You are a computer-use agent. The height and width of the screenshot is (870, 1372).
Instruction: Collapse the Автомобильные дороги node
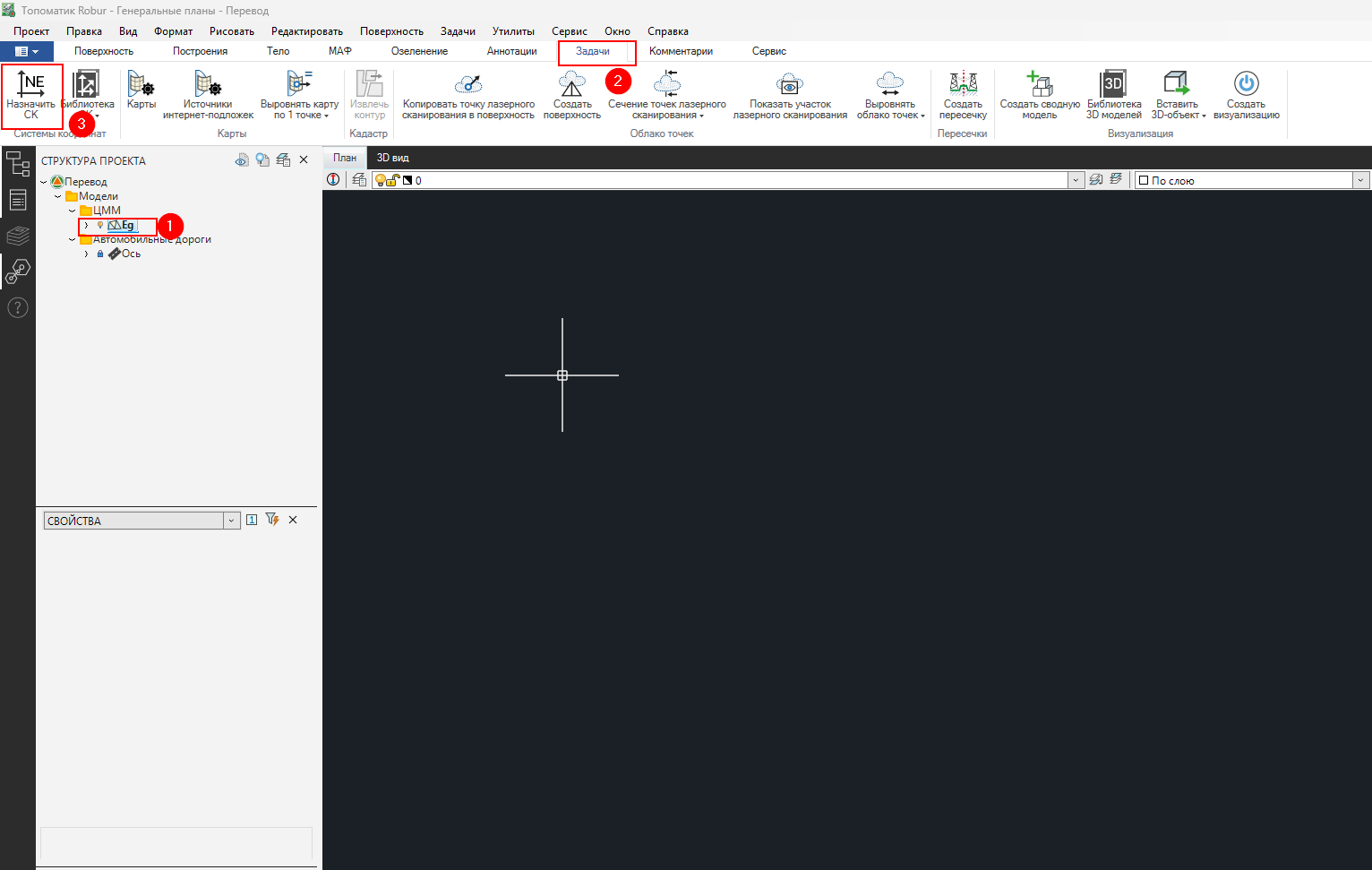click(x=72, y=239)
